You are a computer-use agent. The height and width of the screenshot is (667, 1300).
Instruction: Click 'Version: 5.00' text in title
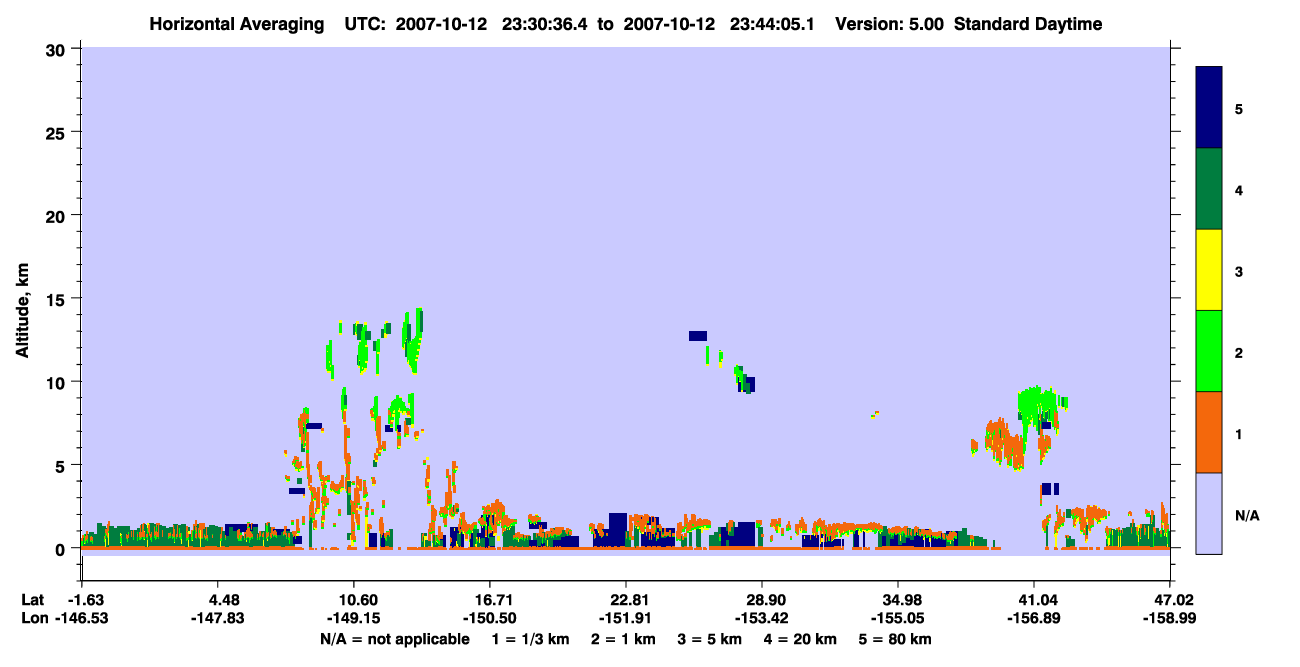point(892,24)
